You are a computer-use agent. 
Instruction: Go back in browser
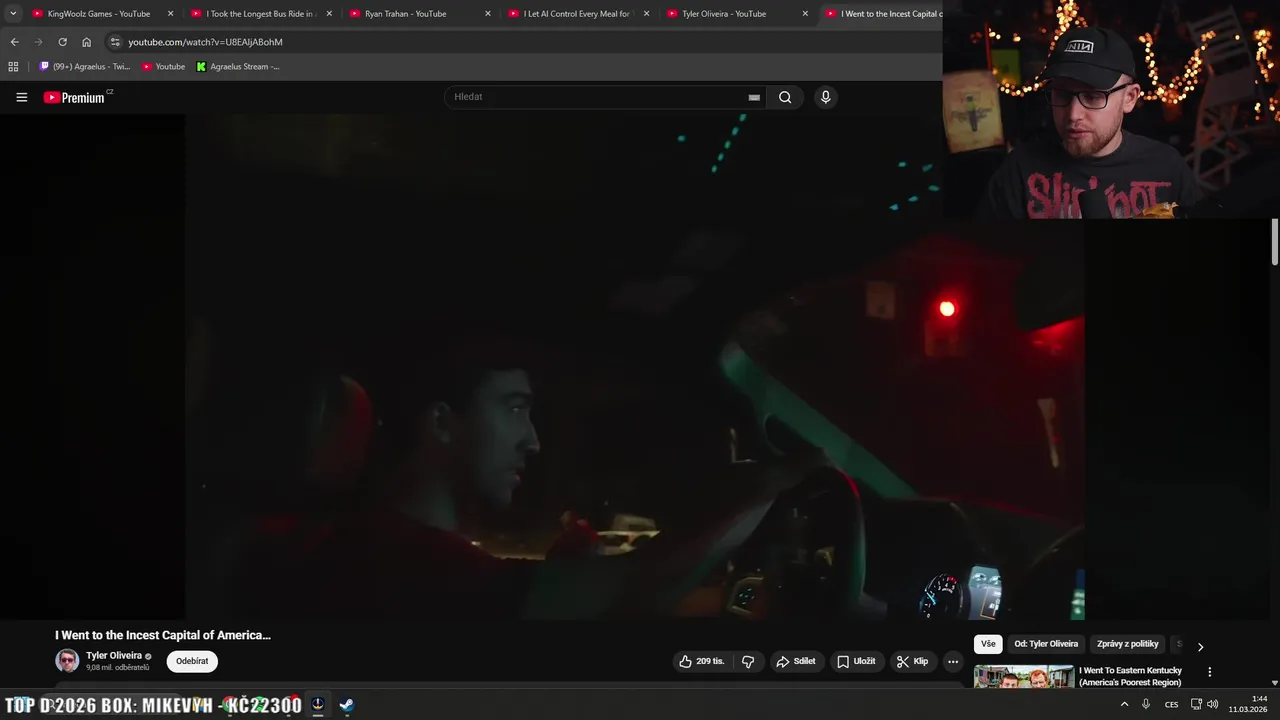[14, 42]
